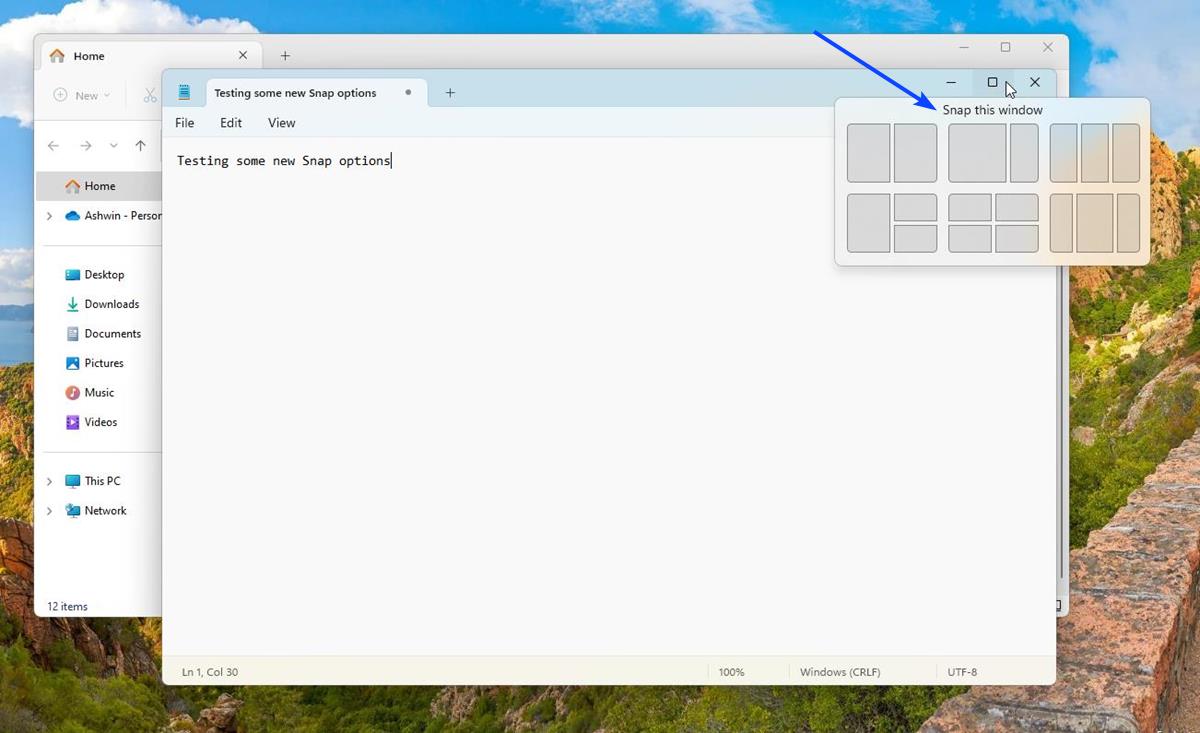Snap to right column of three-equal-columns layout
Screen dimensions: 1200x733
(1126, 153)
